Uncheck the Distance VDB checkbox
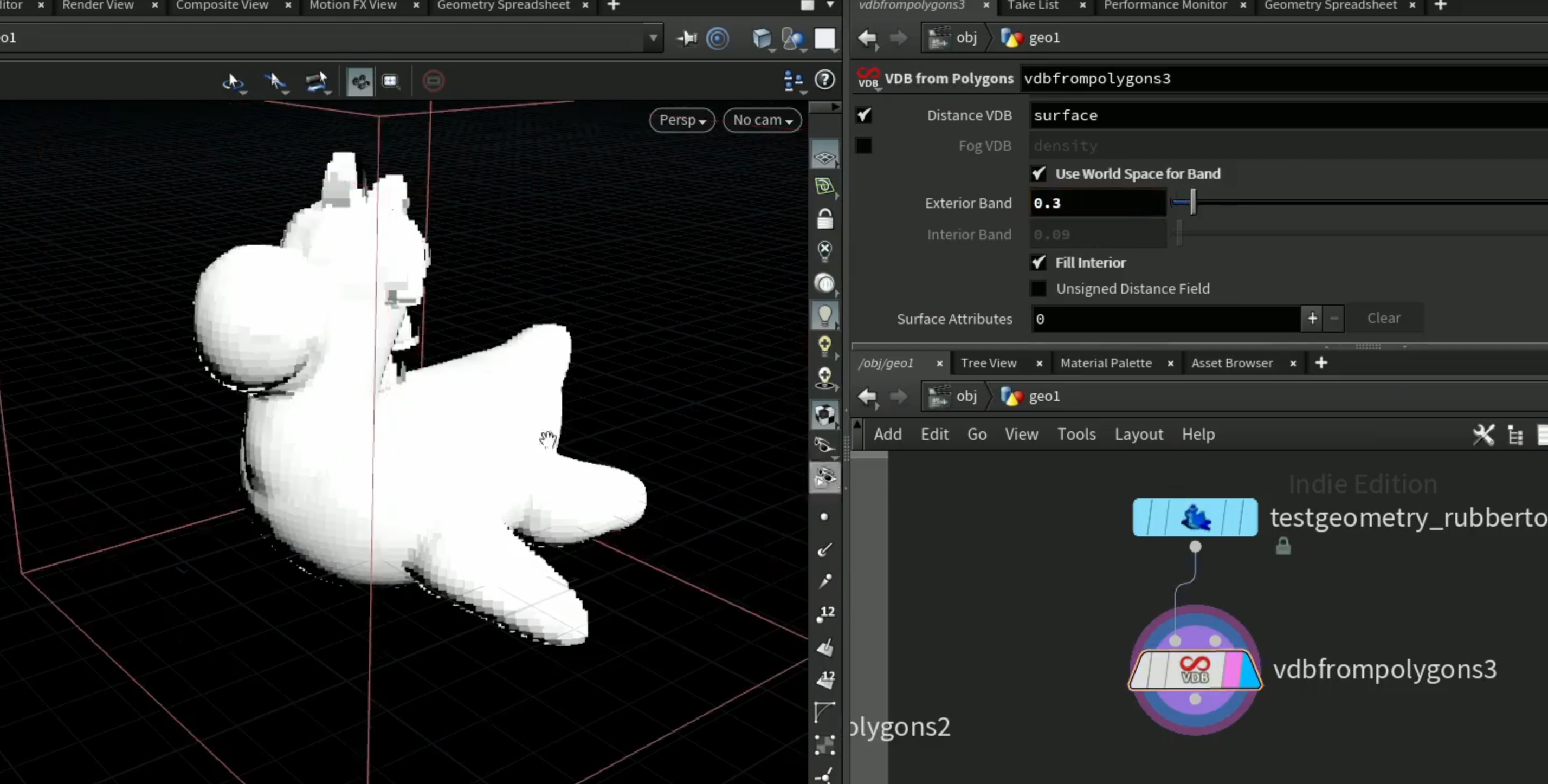Image resolution: width=1548 pixels, height=784 pixels. click(x=863, y=115)
